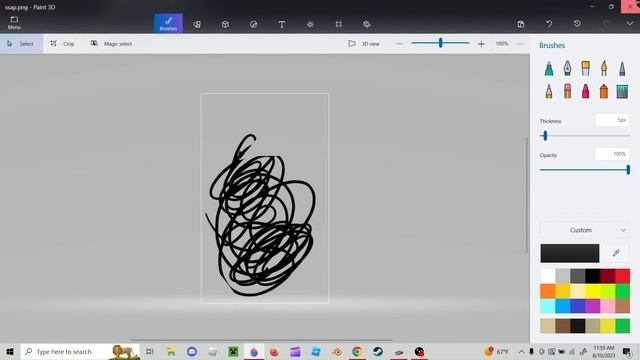Choose the Watercolor brush

604,69
